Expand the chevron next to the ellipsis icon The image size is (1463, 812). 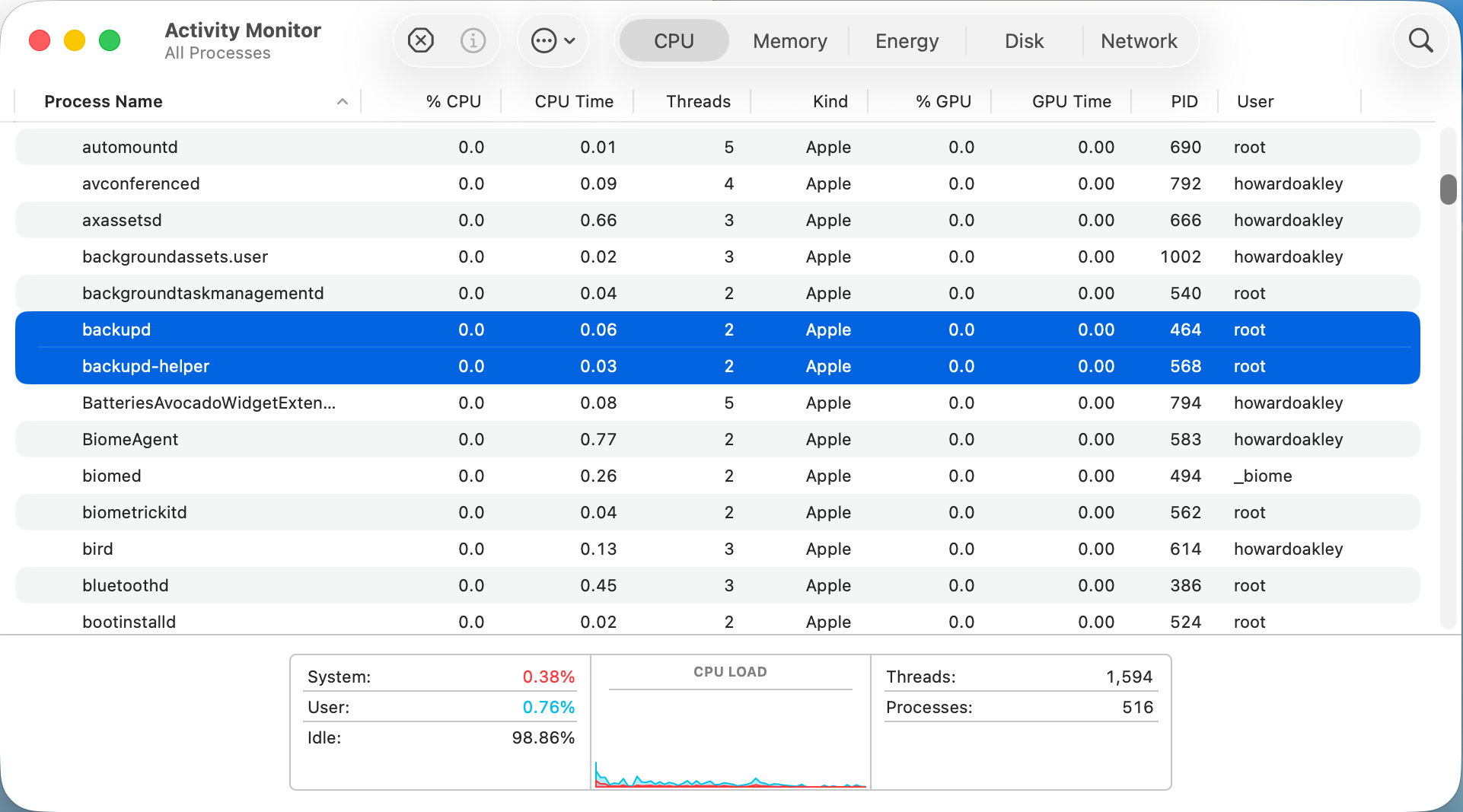coord(568,40)
